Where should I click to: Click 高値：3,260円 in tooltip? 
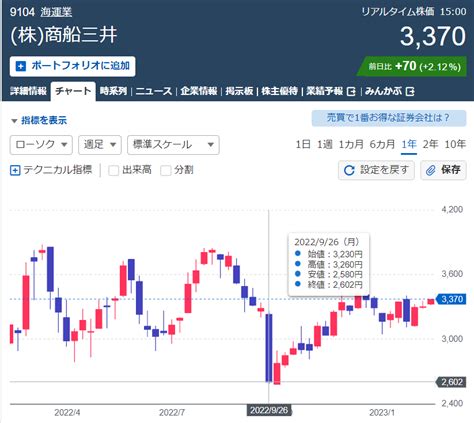(335, 265)
